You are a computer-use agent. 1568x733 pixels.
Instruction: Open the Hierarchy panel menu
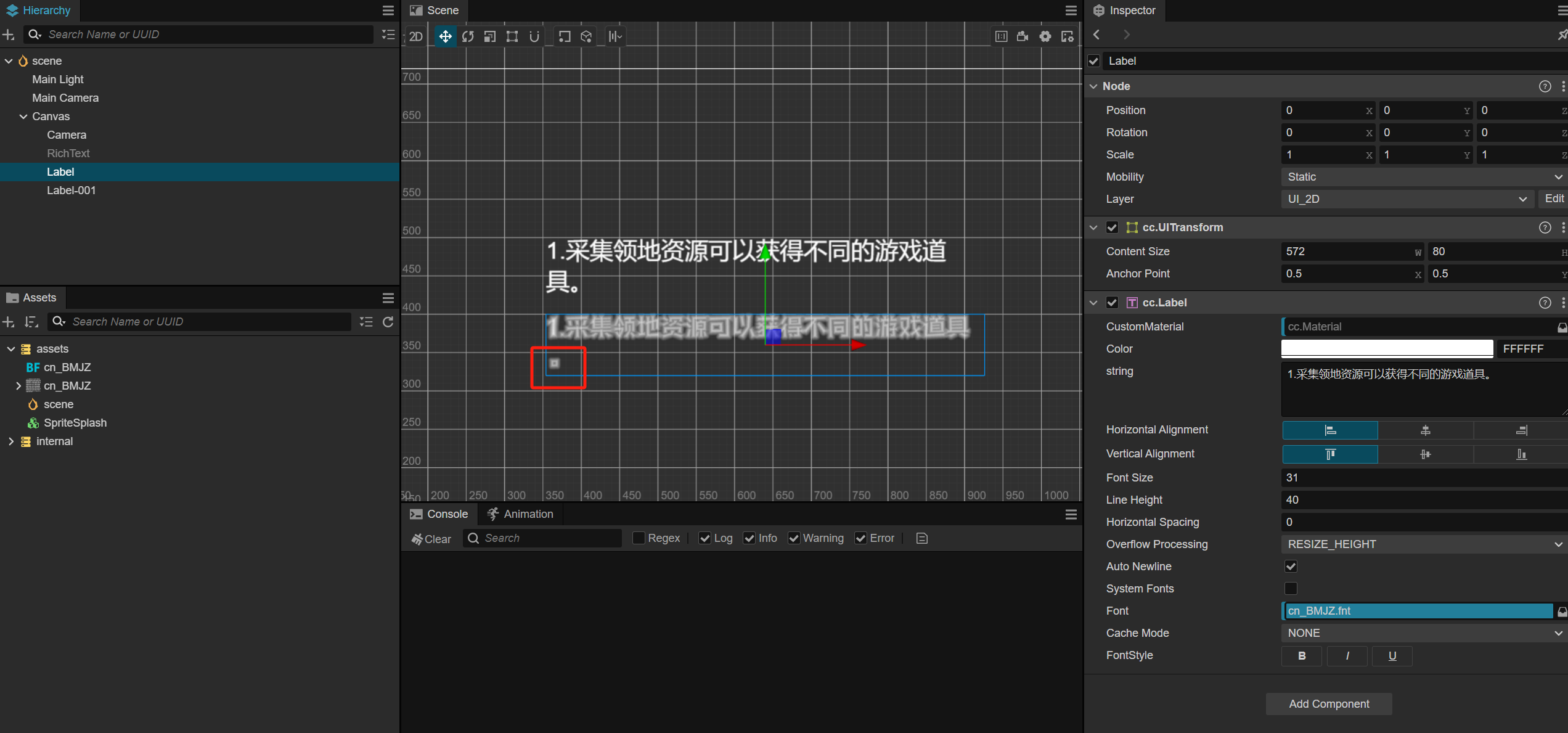(x=388, y=10)
